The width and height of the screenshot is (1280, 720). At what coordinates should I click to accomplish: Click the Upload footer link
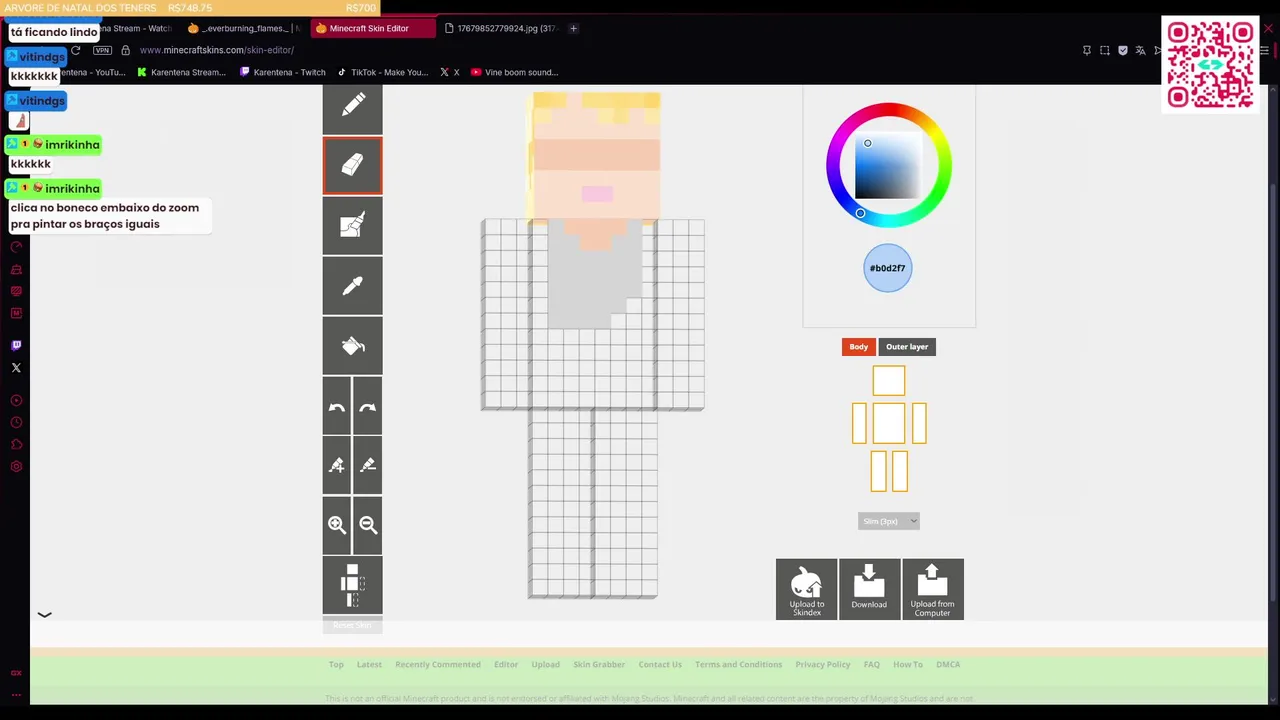click(546, 664)
